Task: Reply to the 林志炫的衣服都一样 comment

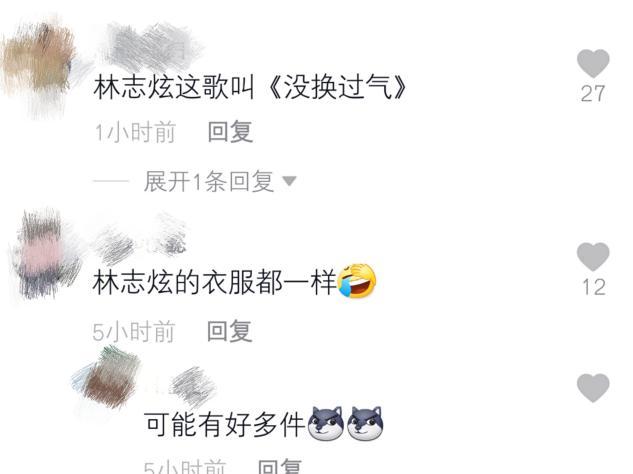Action: tap(230, 331)
